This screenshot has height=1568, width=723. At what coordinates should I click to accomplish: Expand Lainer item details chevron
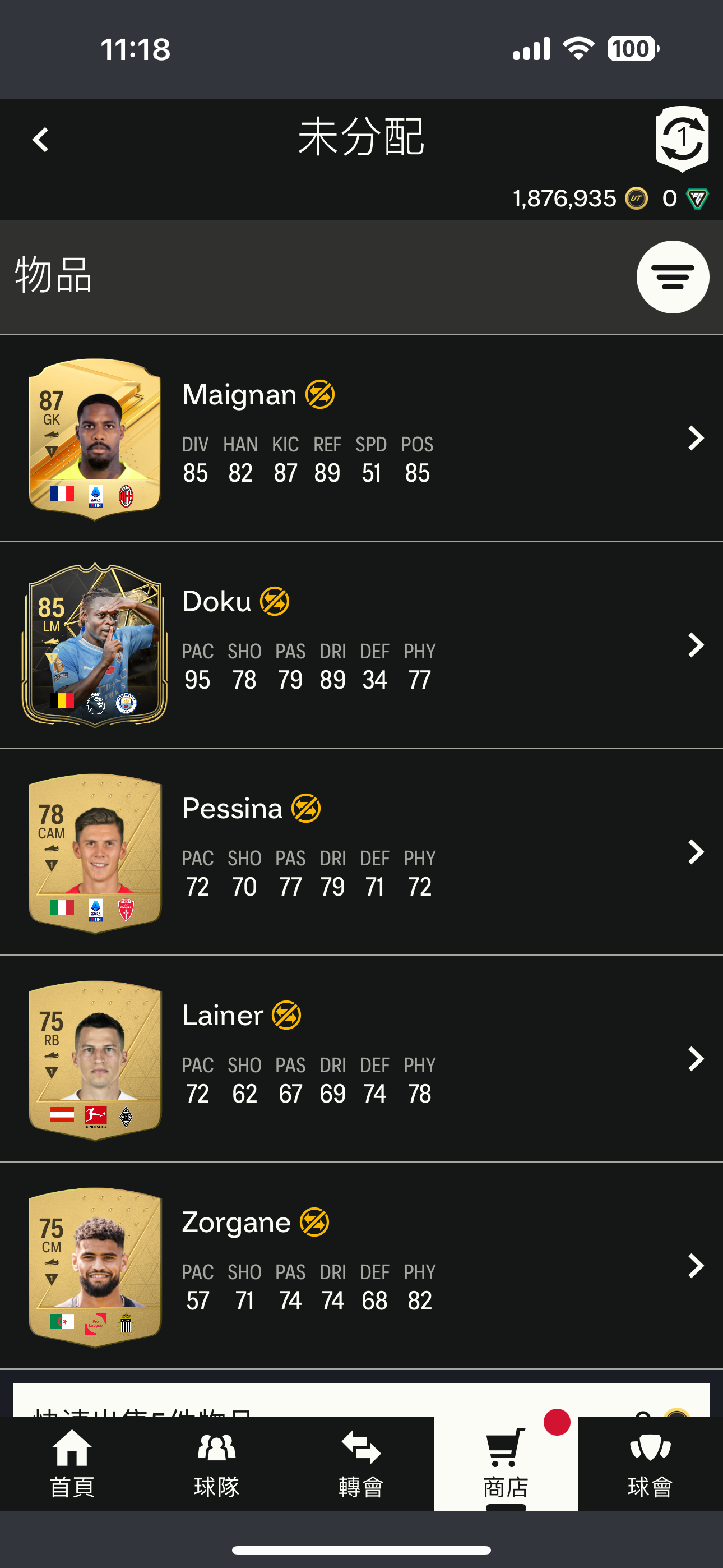(x=696, y=1059)
